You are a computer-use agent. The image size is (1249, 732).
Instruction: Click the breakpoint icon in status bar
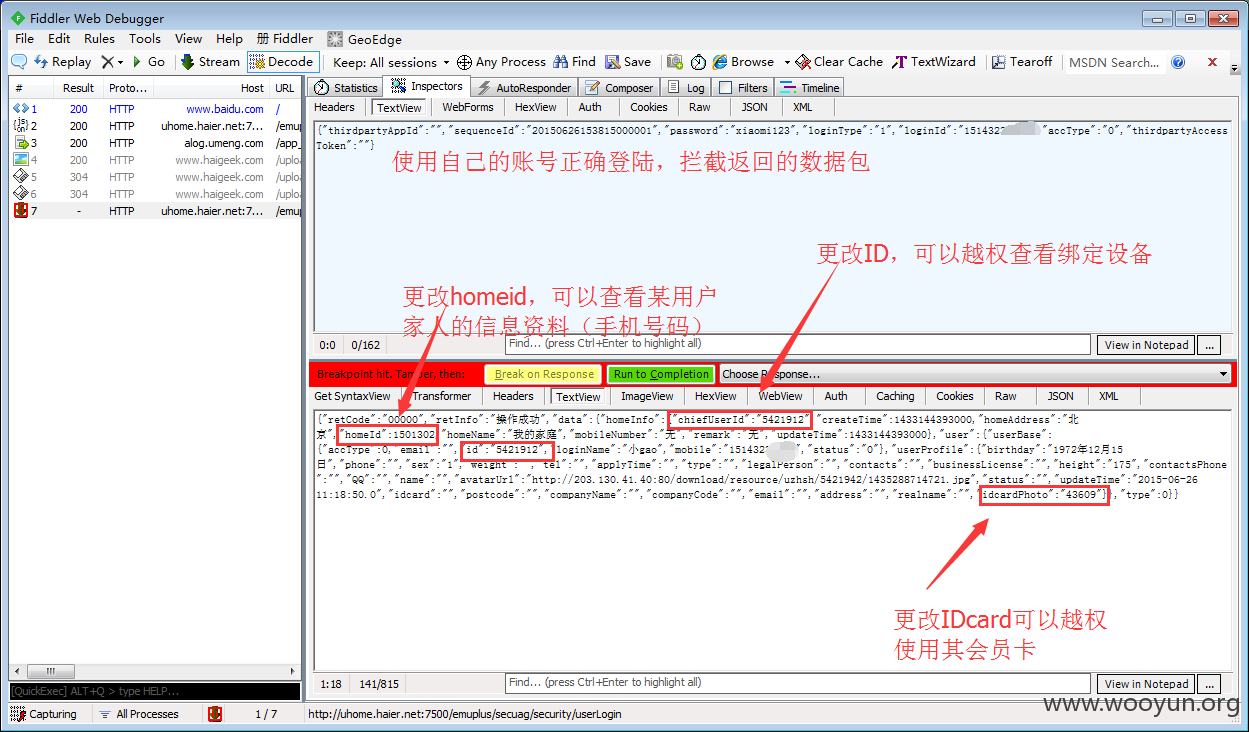(215, 714)
